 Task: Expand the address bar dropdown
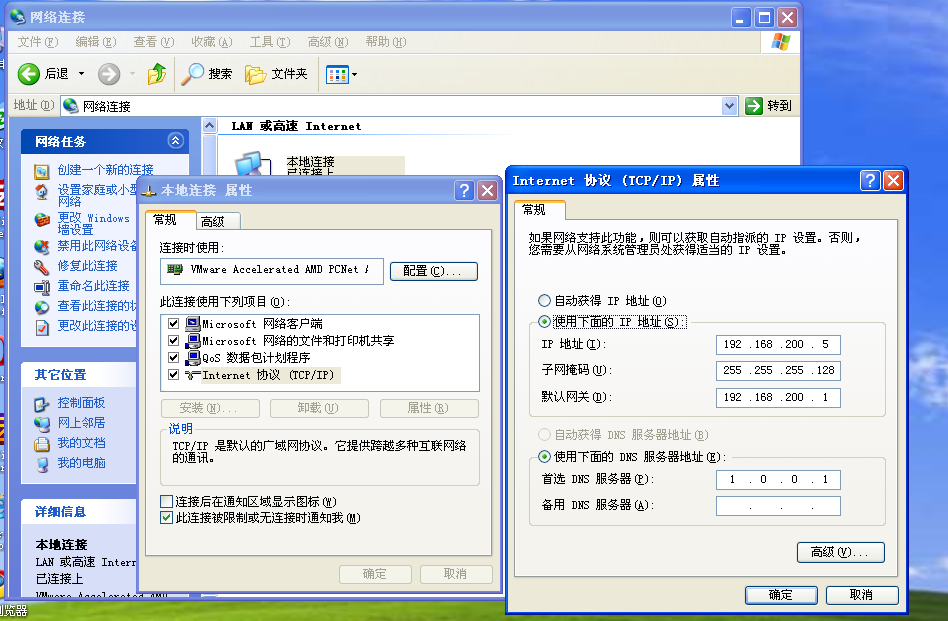click(x=729, y=106)
